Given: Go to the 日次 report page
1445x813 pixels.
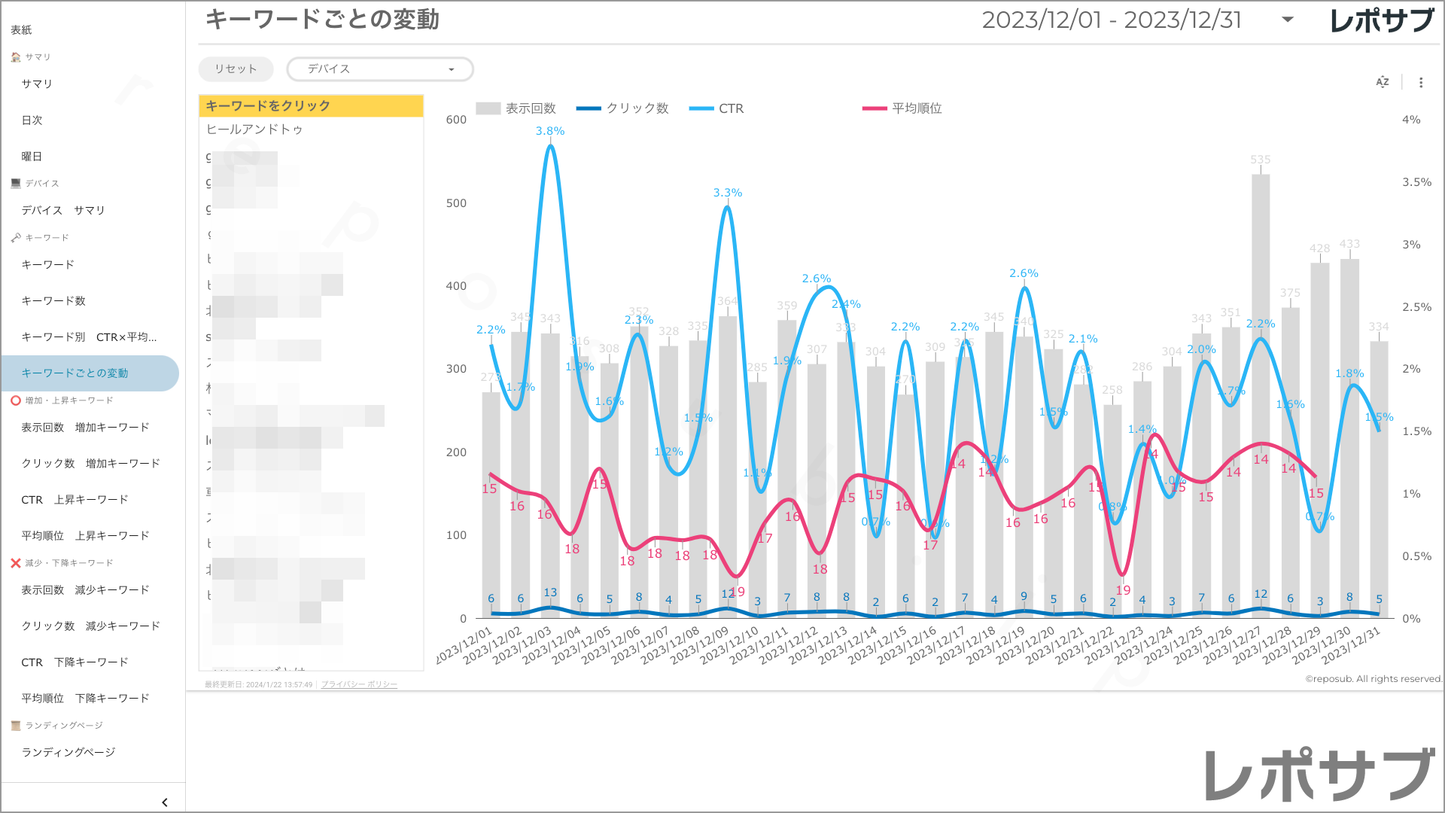Looking at the screenshot, I should tap(32, 120).
